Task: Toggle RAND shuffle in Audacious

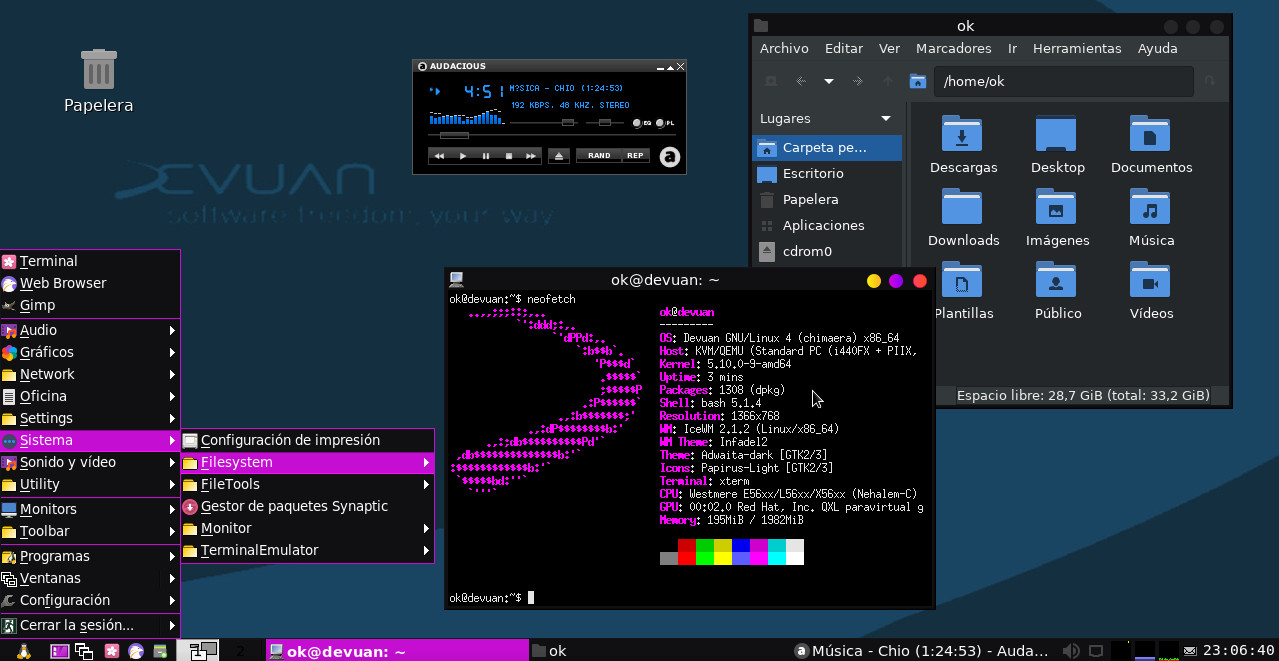Action: [x=599, y=156]
